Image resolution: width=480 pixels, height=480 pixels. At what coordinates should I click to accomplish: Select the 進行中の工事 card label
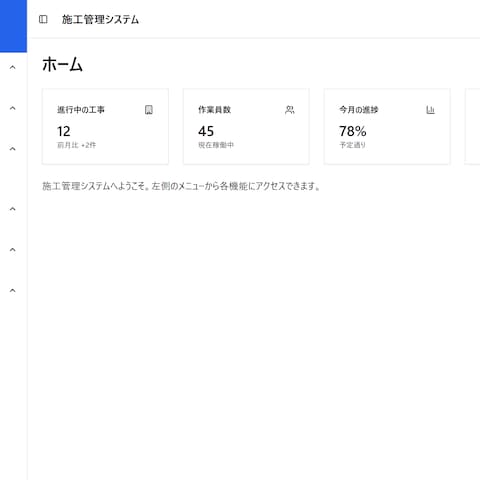[81, 110]
